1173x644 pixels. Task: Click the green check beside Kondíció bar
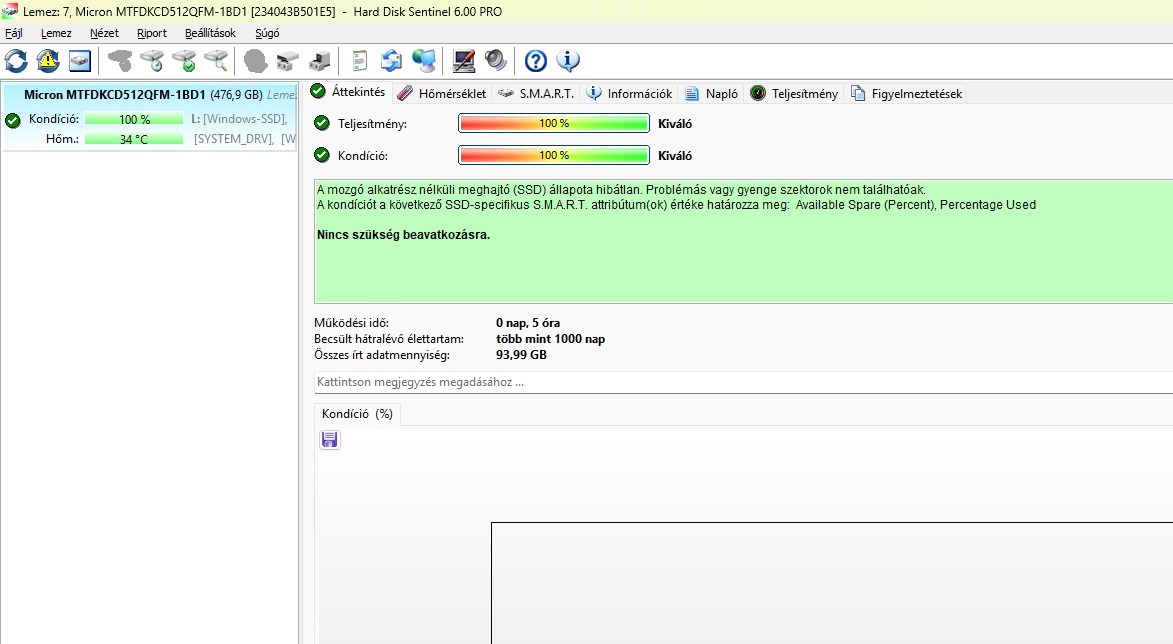coord(322,155)
